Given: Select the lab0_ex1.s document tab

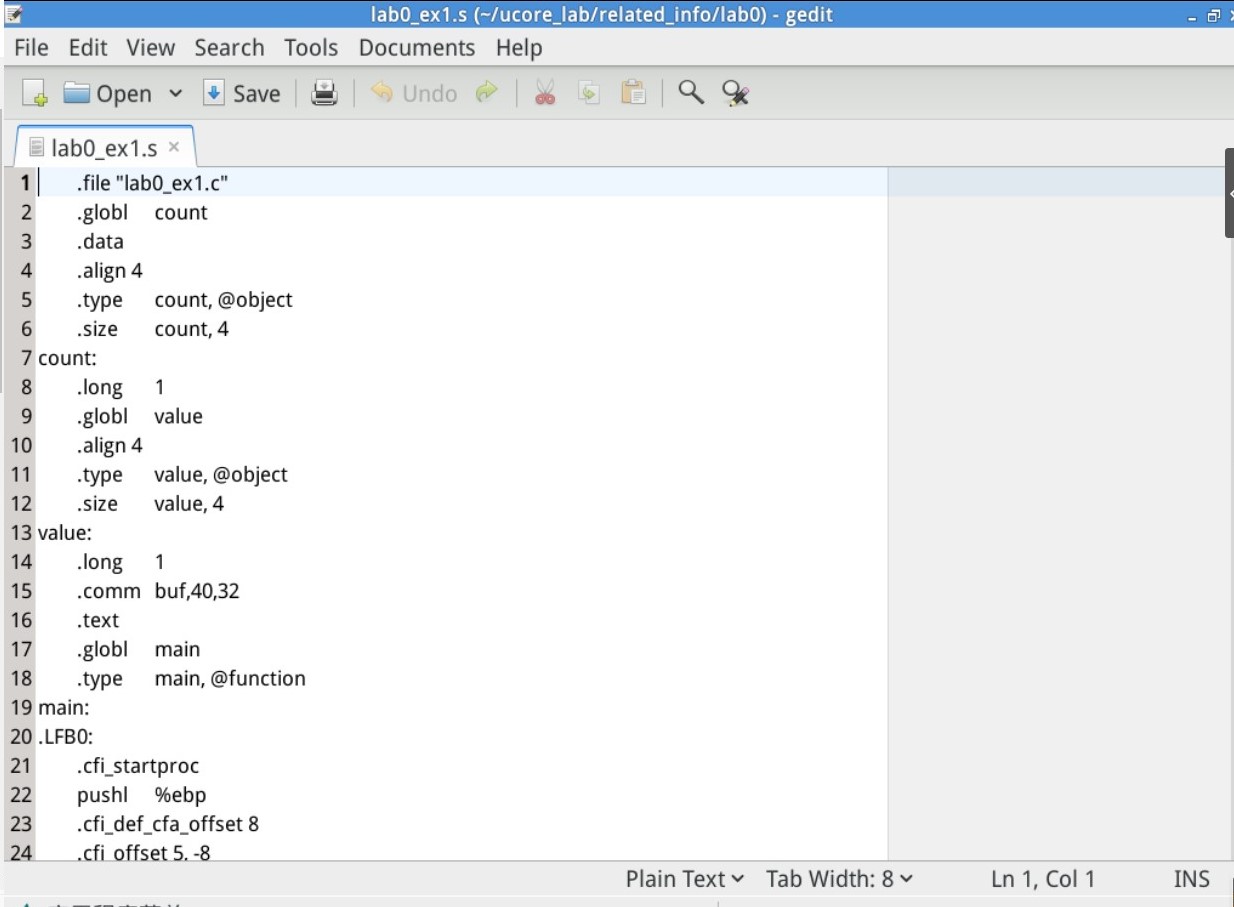Looking at the screenshot, I should pyautogui.click(x=103, y=149).
